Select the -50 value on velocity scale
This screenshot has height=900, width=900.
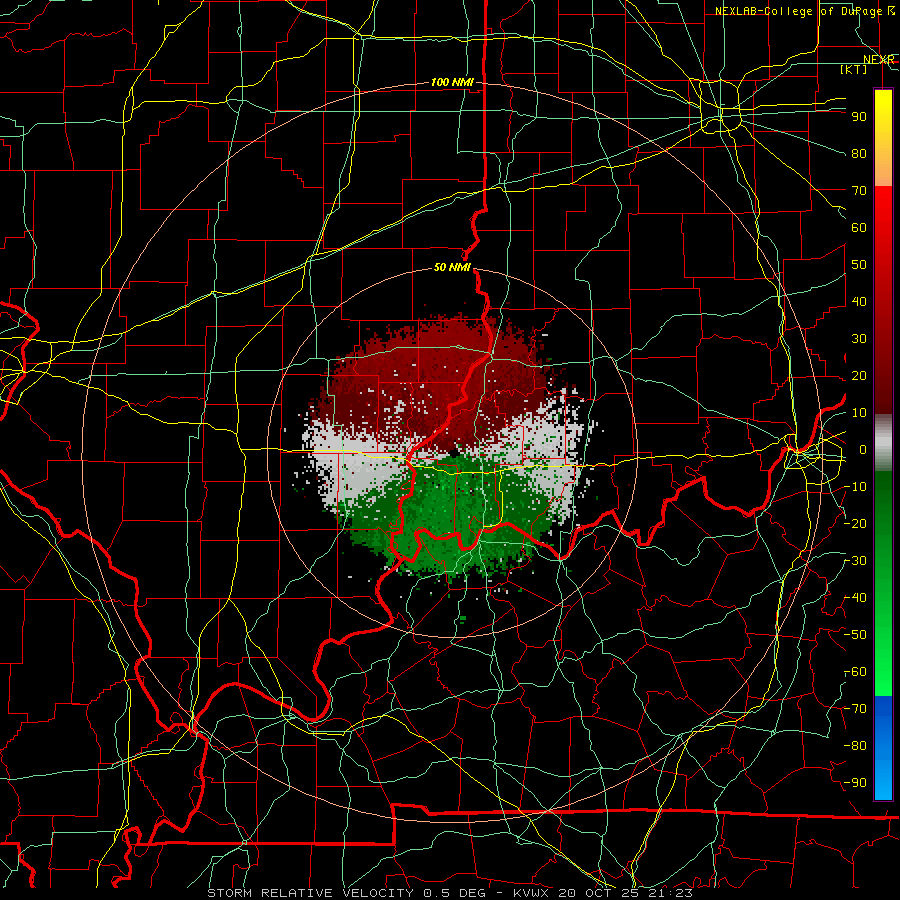pos(855,634)
